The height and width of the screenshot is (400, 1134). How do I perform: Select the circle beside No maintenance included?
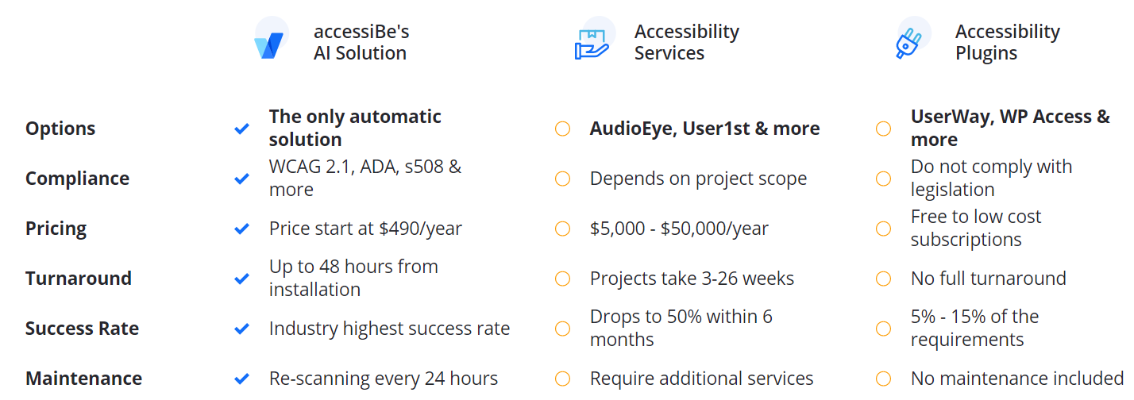pyautogui.click(x=883, y=378)
